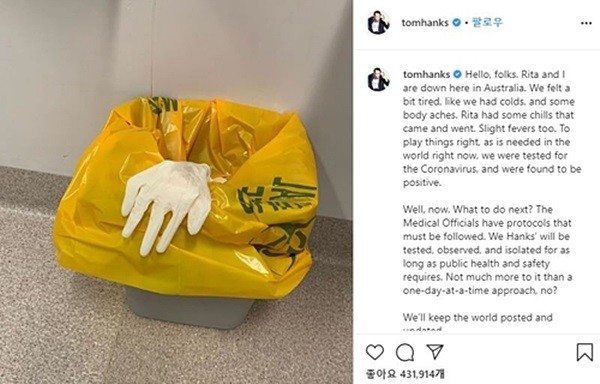Image resolution: width=600 pixels, height=384 pixels.
Task: Click the white glove in the photo
Action: [x=167, y=205]
